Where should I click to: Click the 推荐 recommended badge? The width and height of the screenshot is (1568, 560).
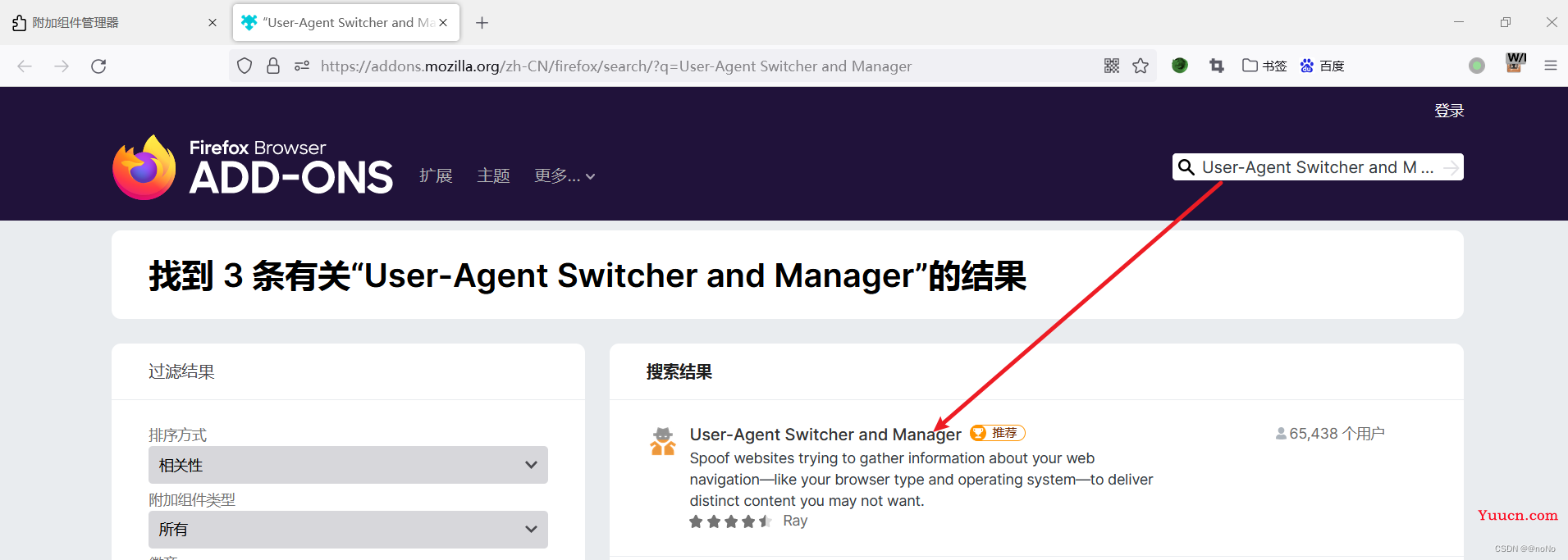coord(998,433)
